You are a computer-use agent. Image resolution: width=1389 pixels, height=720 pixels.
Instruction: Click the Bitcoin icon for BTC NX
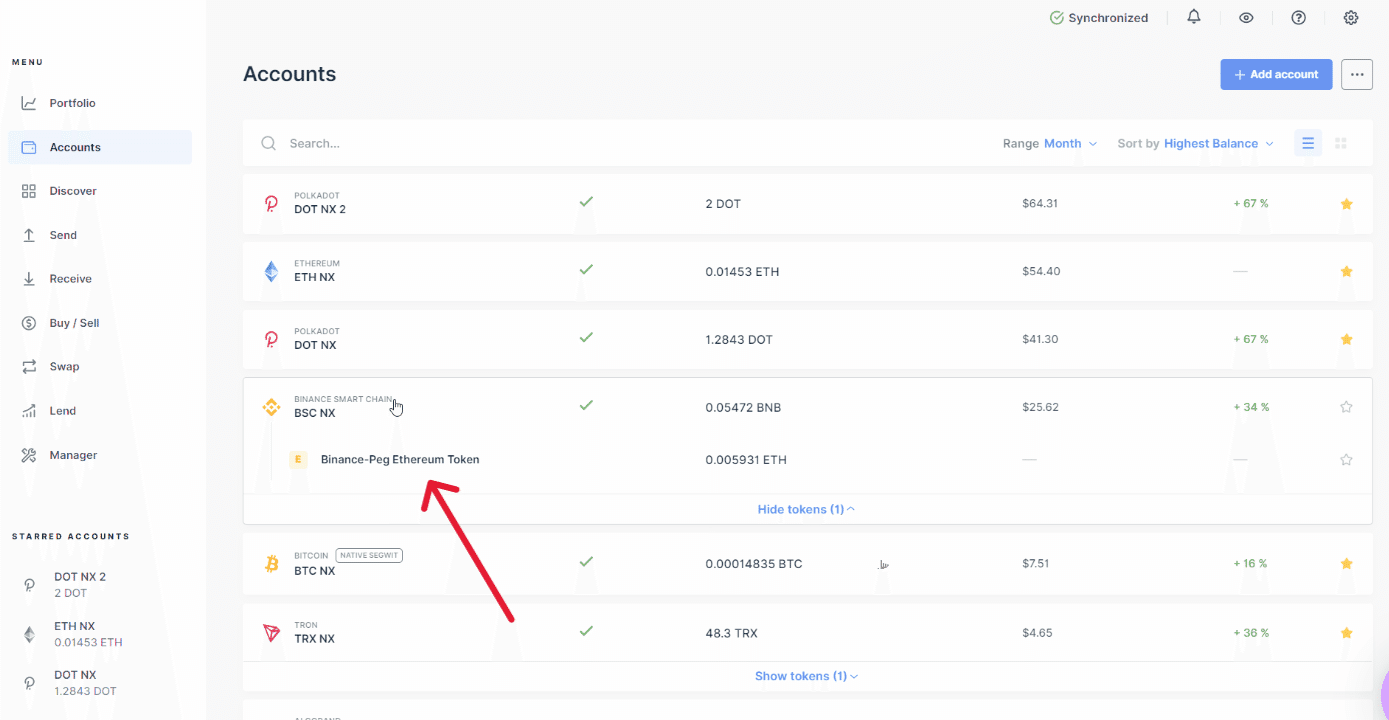coord(271,564)
